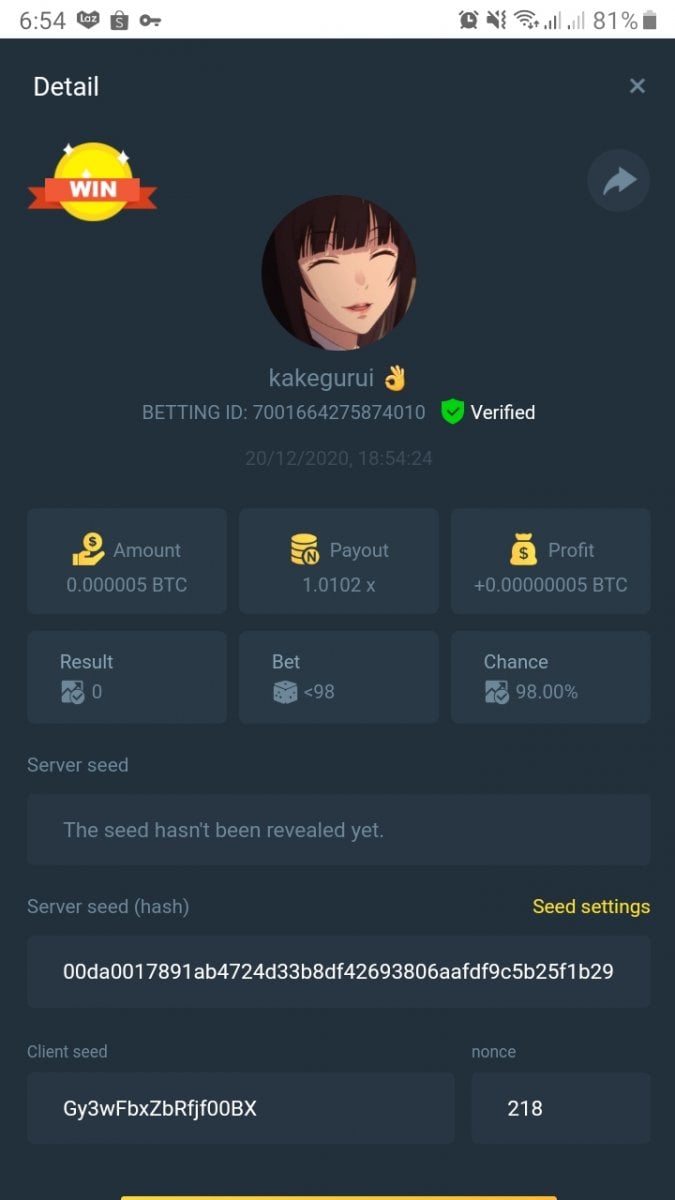Viewport: 675px width, 1200px height.
Task: Tap the Chance percentage icon
Action: click(497, 692)
